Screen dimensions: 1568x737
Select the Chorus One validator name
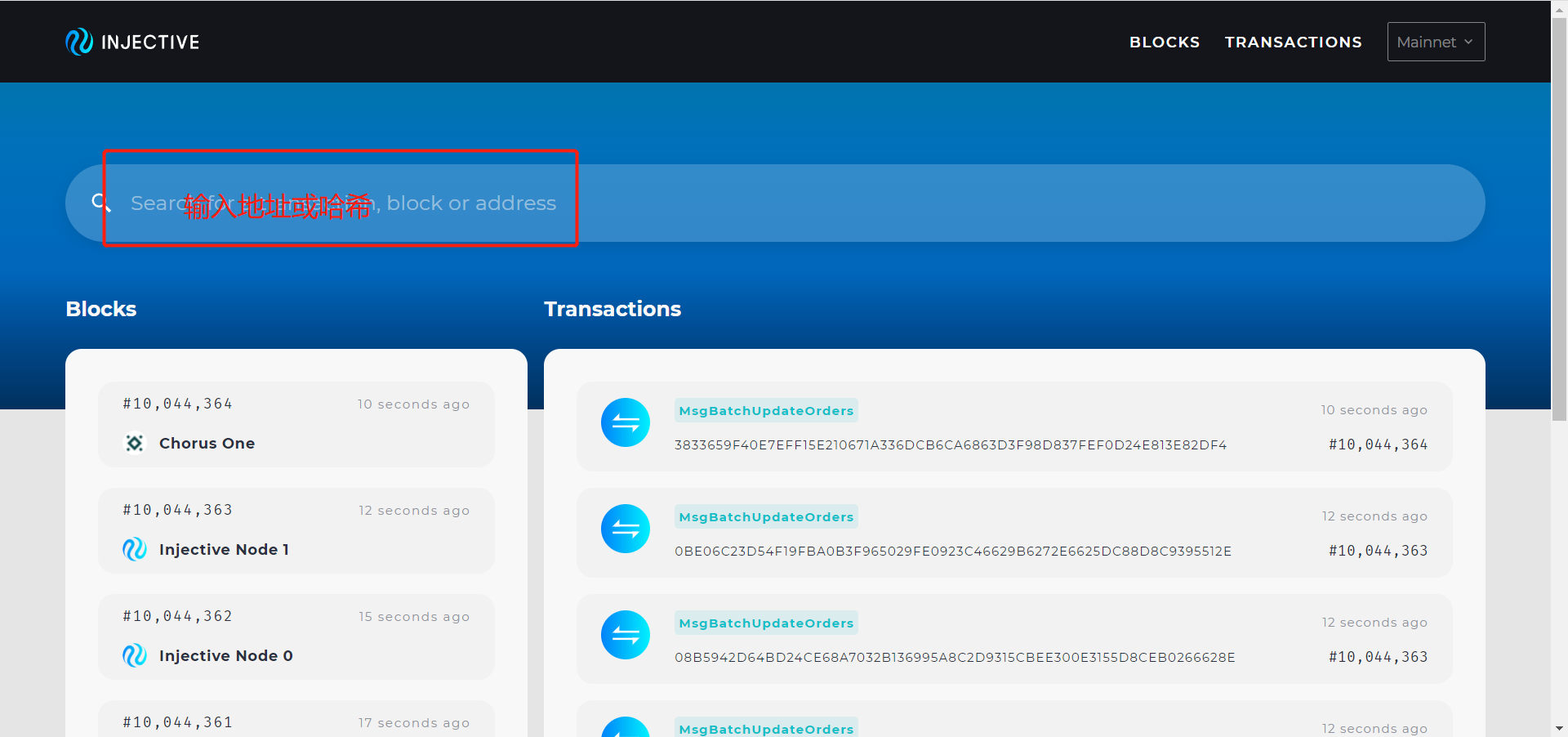pos(207,443)
